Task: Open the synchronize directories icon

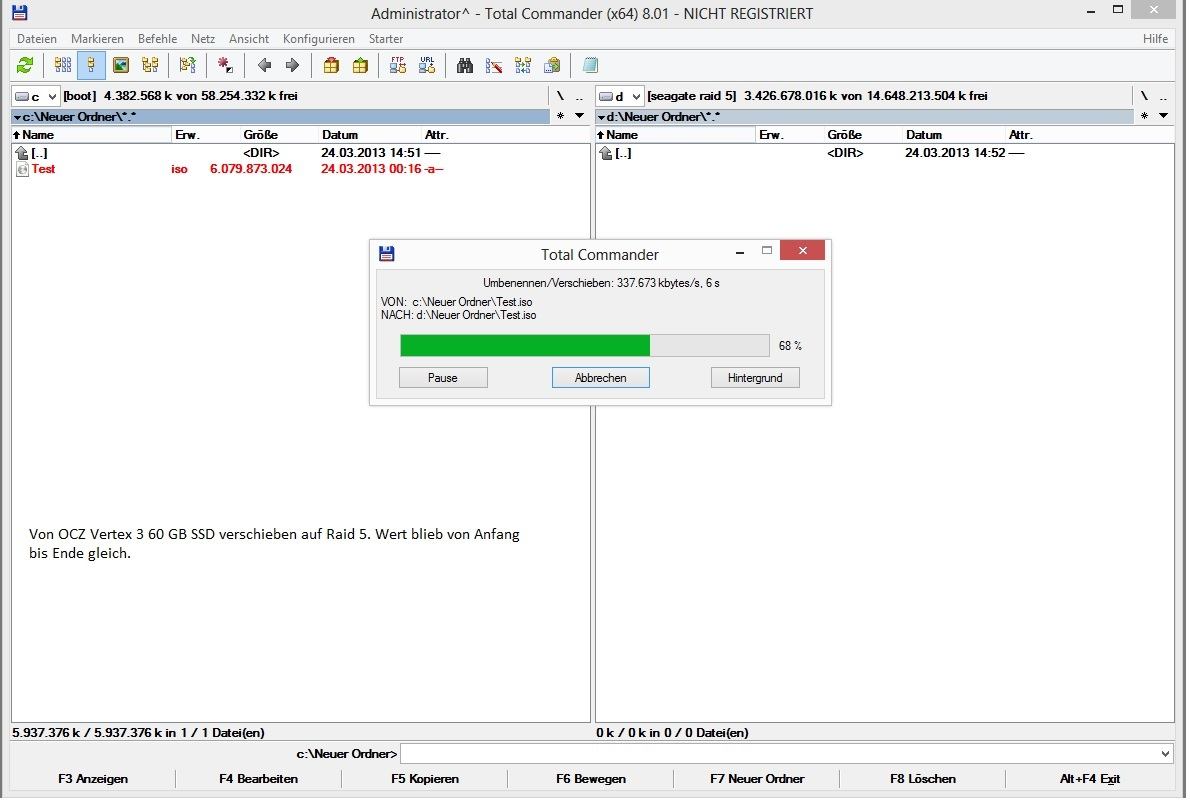Action: tap(523, 66)
